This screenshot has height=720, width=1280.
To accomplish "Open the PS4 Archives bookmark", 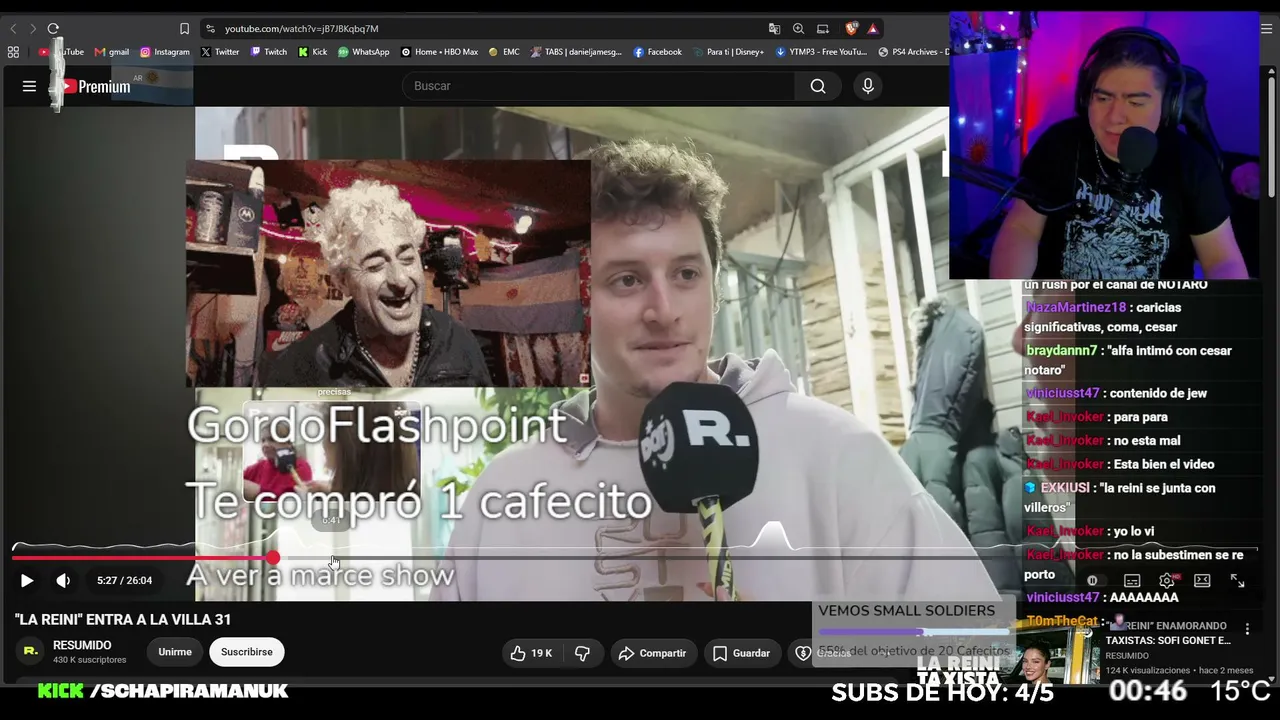I will pyautogui.click(x=912, y=52).
